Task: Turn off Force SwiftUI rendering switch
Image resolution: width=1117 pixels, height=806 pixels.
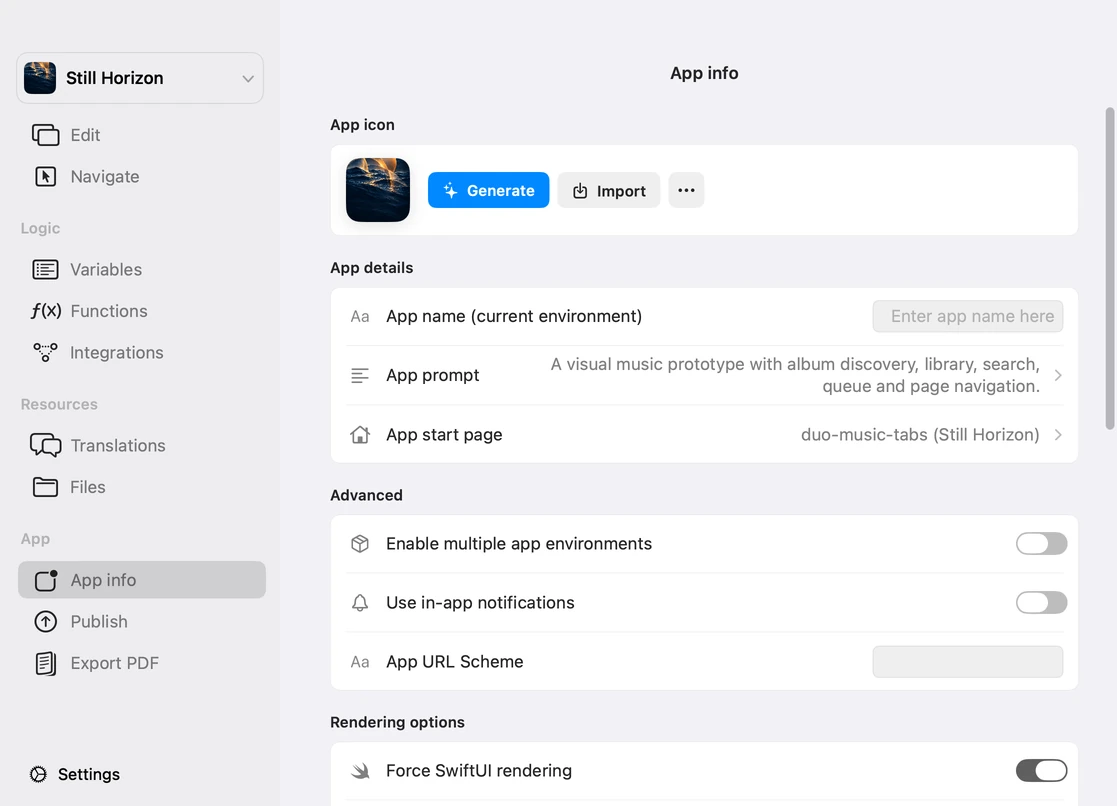Action: (x=1041, y=770)
